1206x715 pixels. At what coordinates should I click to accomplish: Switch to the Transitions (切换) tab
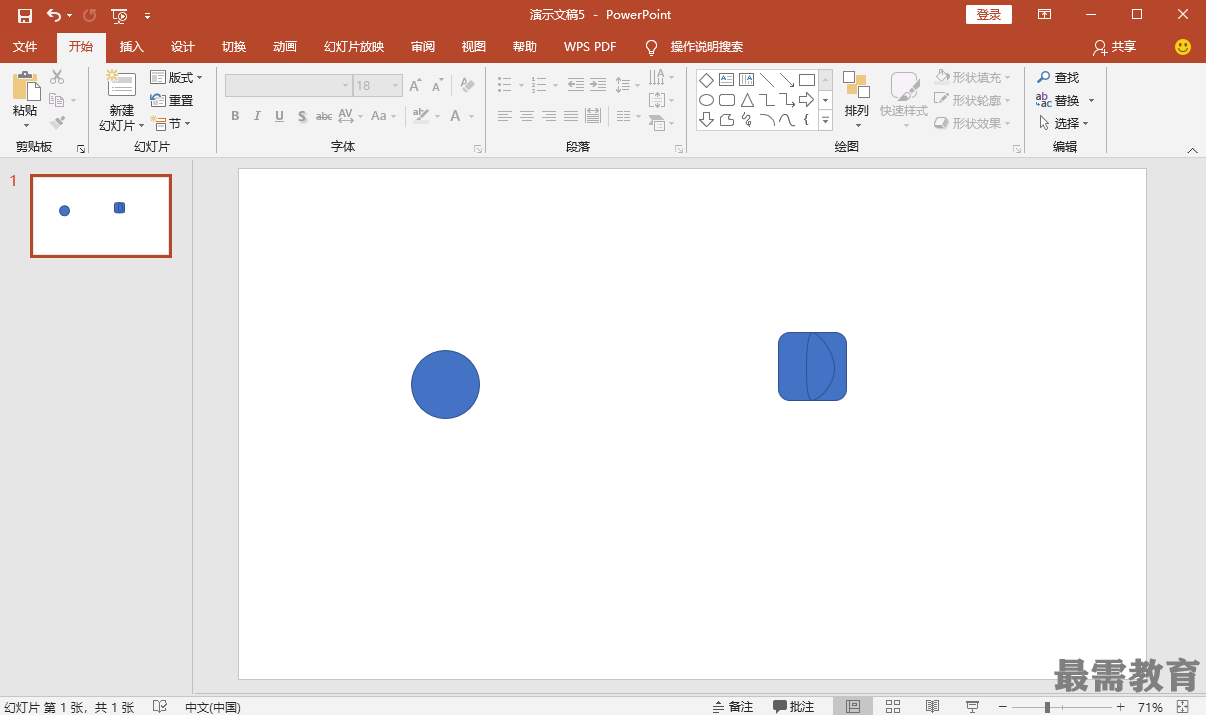pyautogui.click(x=234, y=47)
